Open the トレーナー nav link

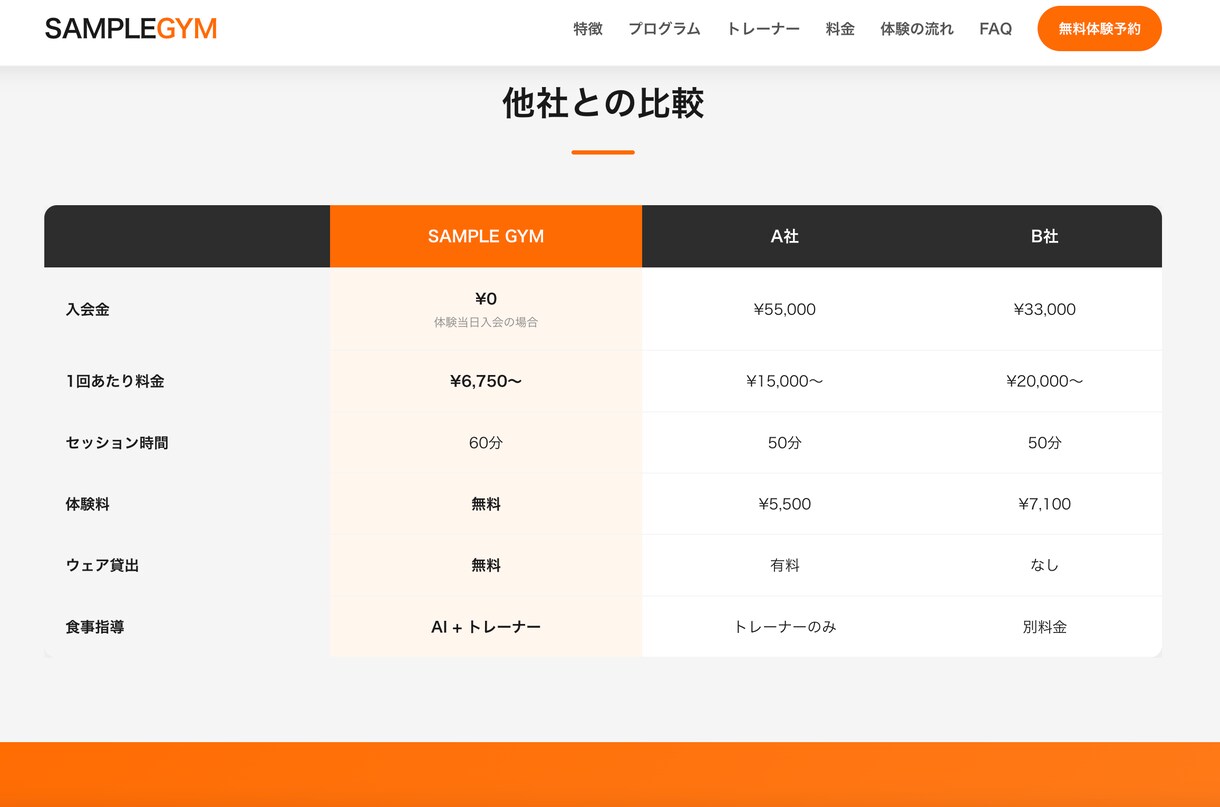763,29
